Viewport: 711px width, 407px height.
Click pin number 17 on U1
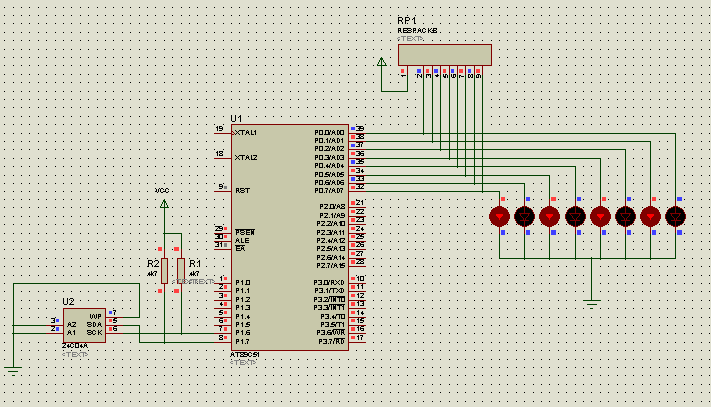click(x=360, y=337)
